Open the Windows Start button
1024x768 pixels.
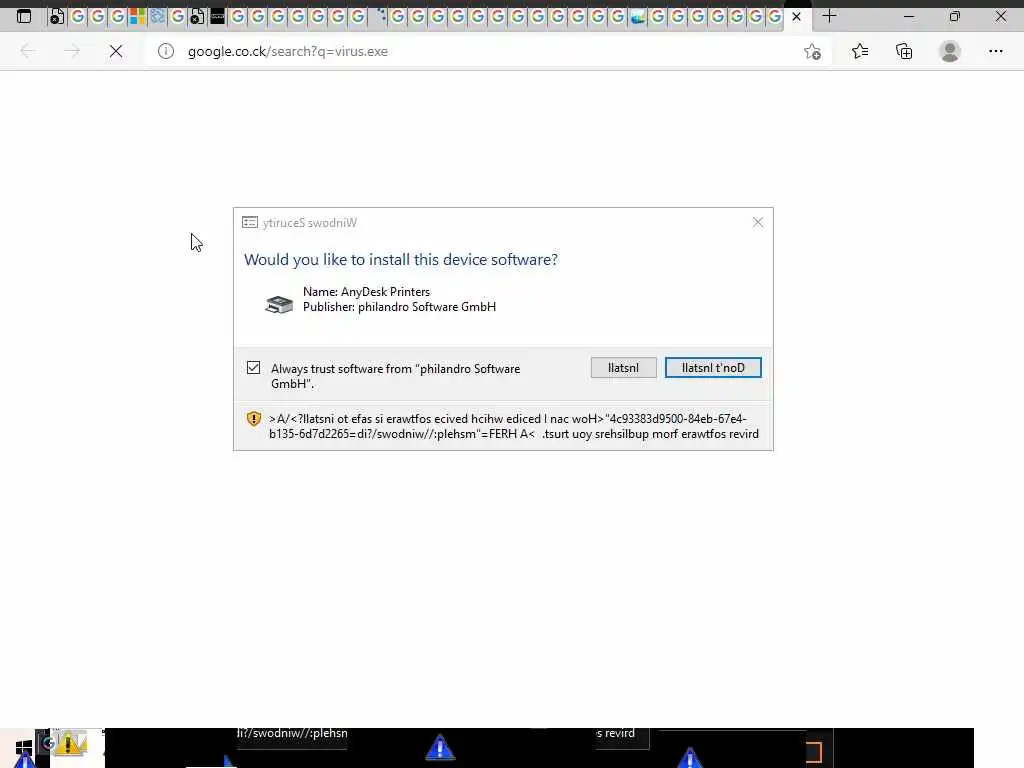coord(24,748)
